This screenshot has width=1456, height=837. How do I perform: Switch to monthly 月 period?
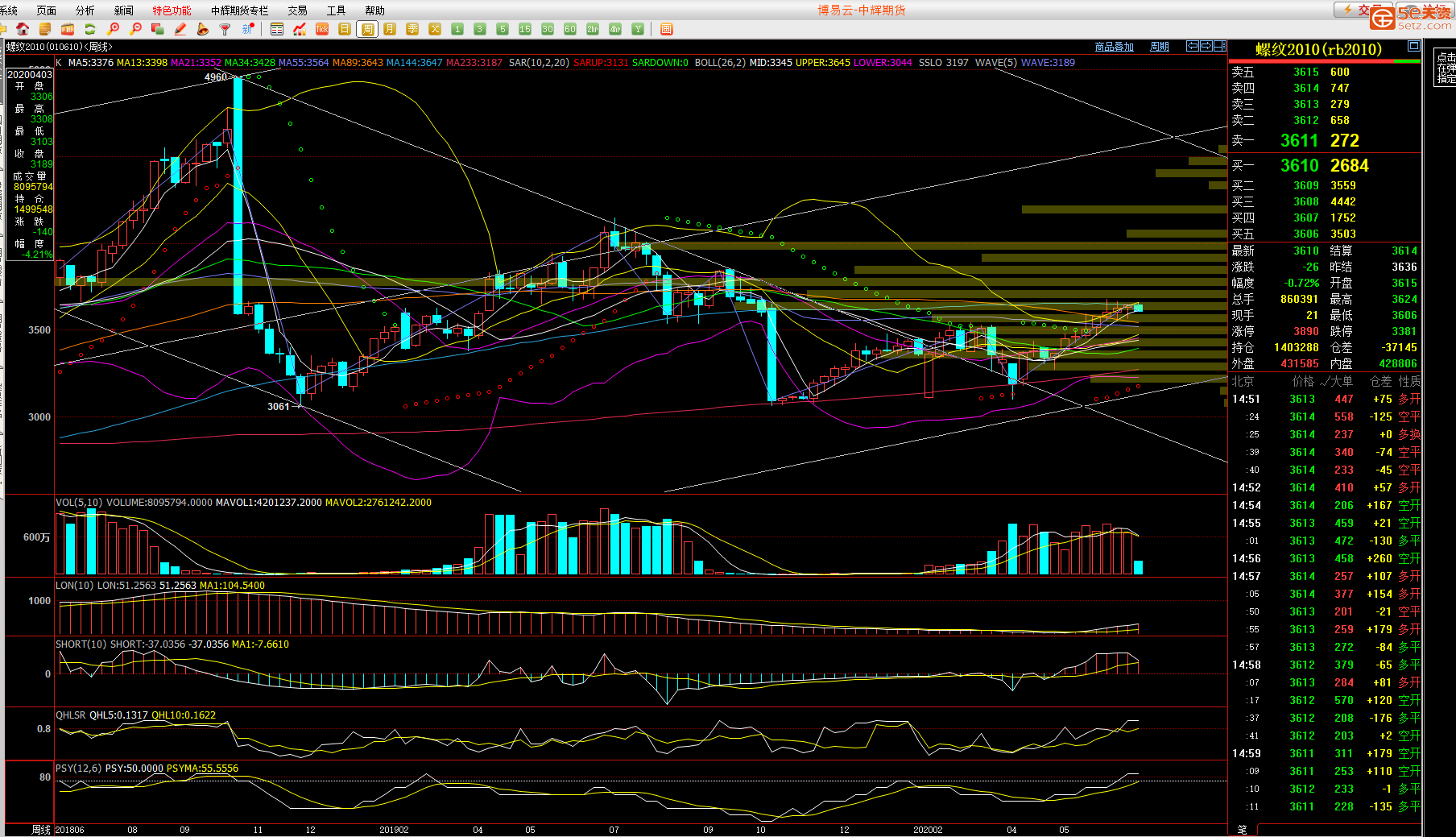click(x=390, y=29)
